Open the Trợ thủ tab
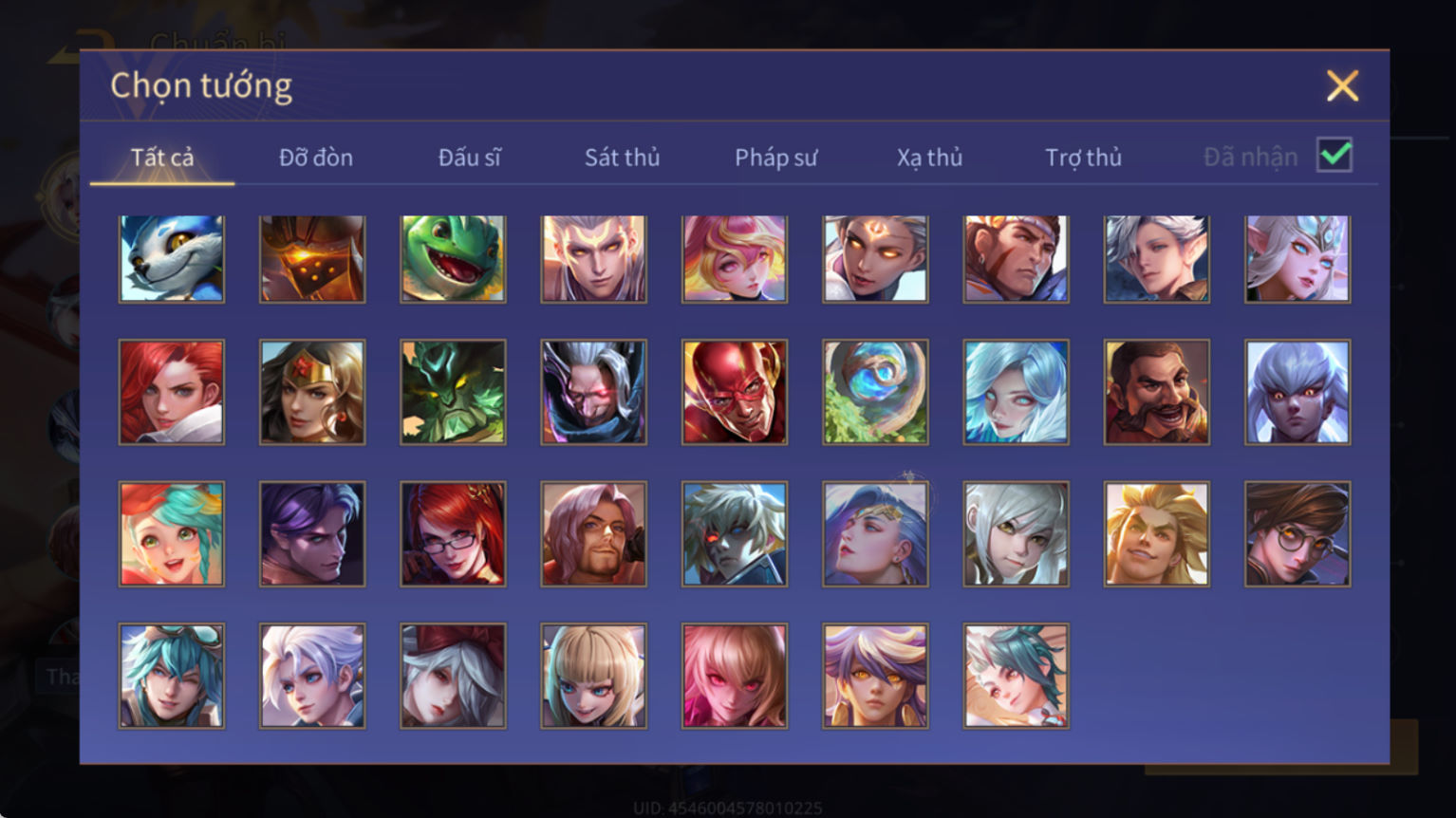The image size is (1456, 818). pos(1083,158)
